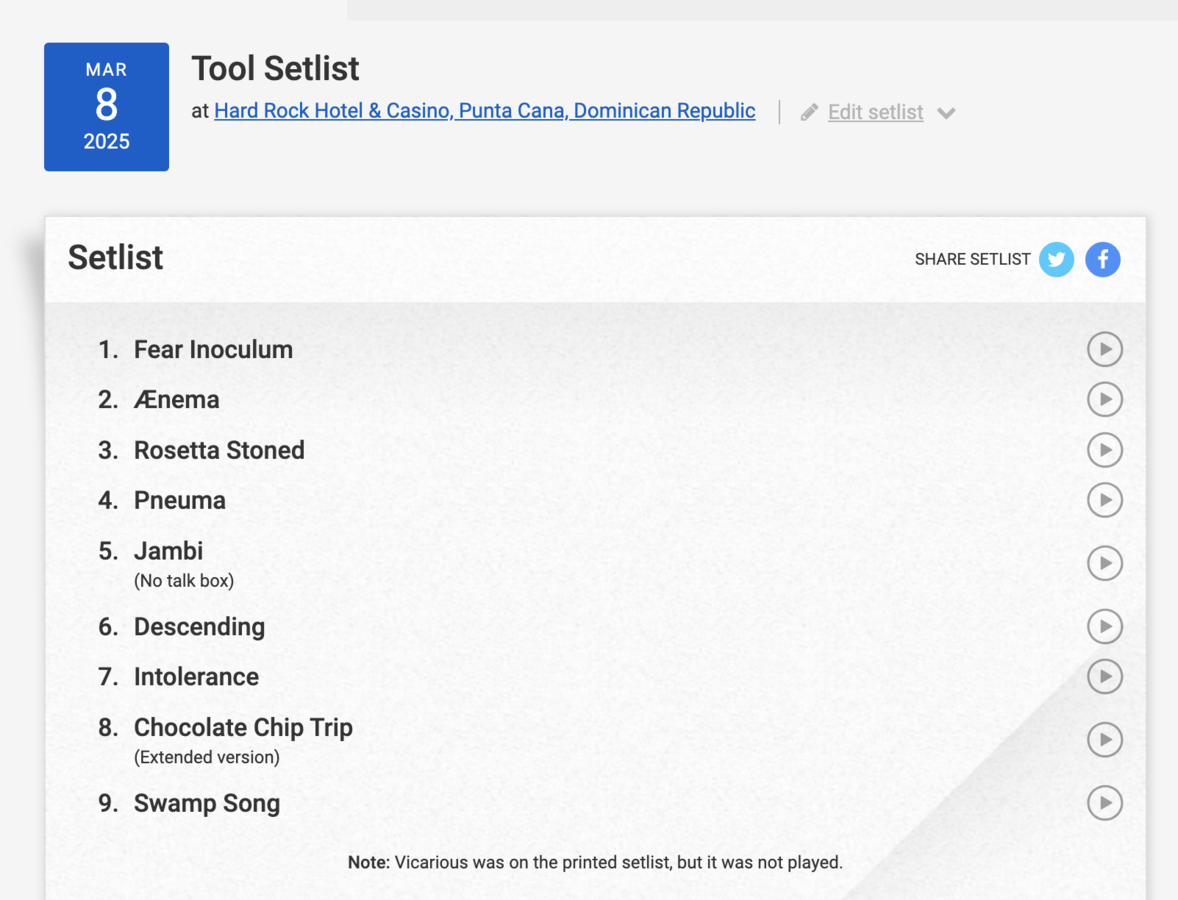Share the setlist on Twitter
The image size is (1178, 900).
click(x=1056, y=259)
